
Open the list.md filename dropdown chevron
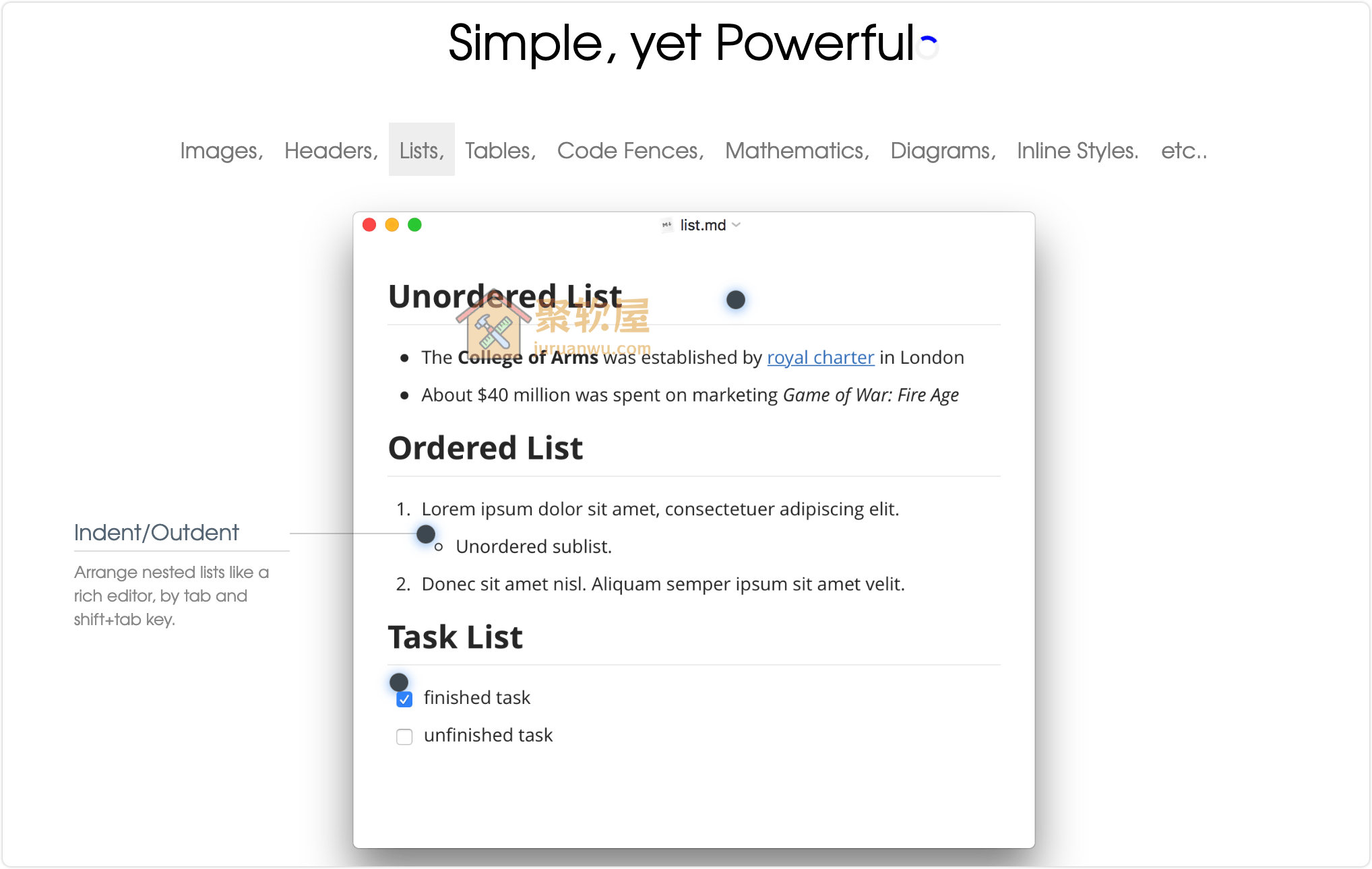point(736,225)
